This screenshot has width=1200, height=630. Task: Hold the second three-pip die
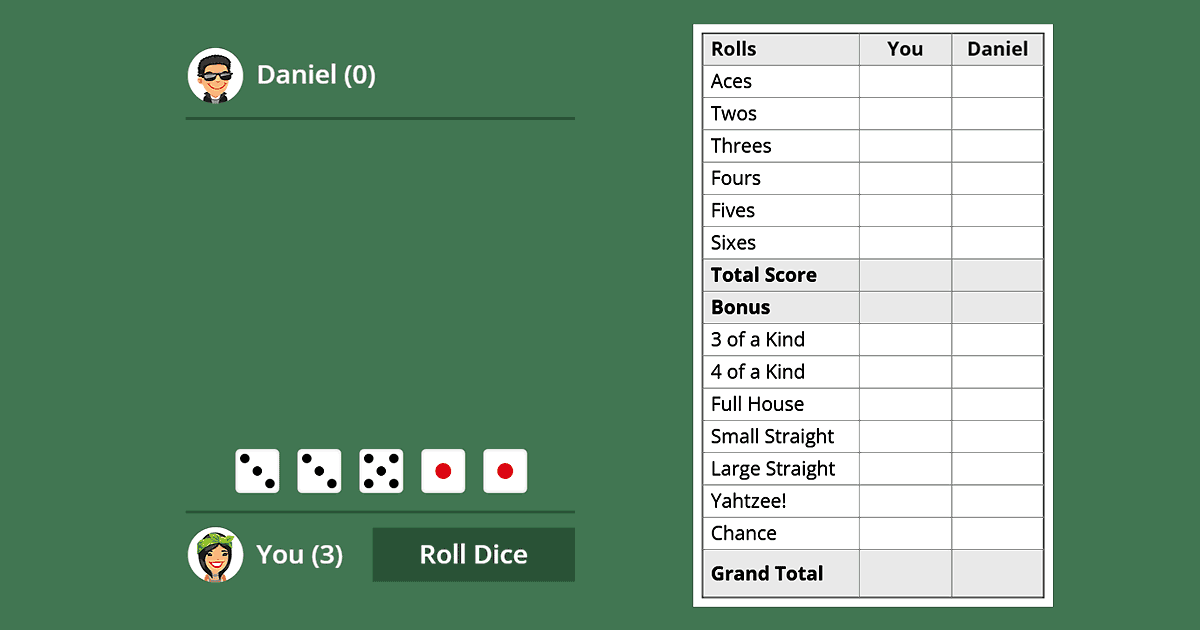[319, 470]
